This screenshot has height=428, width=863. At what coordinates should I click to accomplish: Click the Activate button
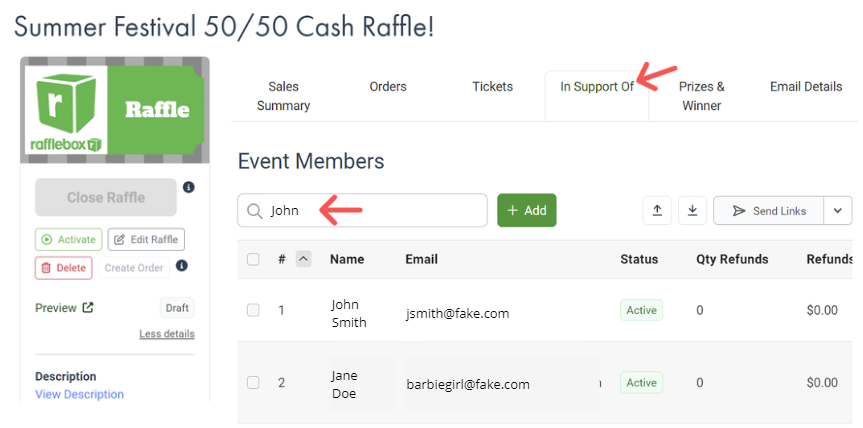69,239
